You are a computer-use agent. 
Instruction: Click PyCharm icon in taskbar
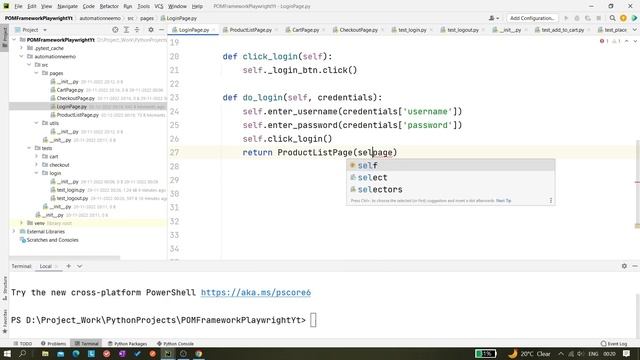(x=168, y=353)
